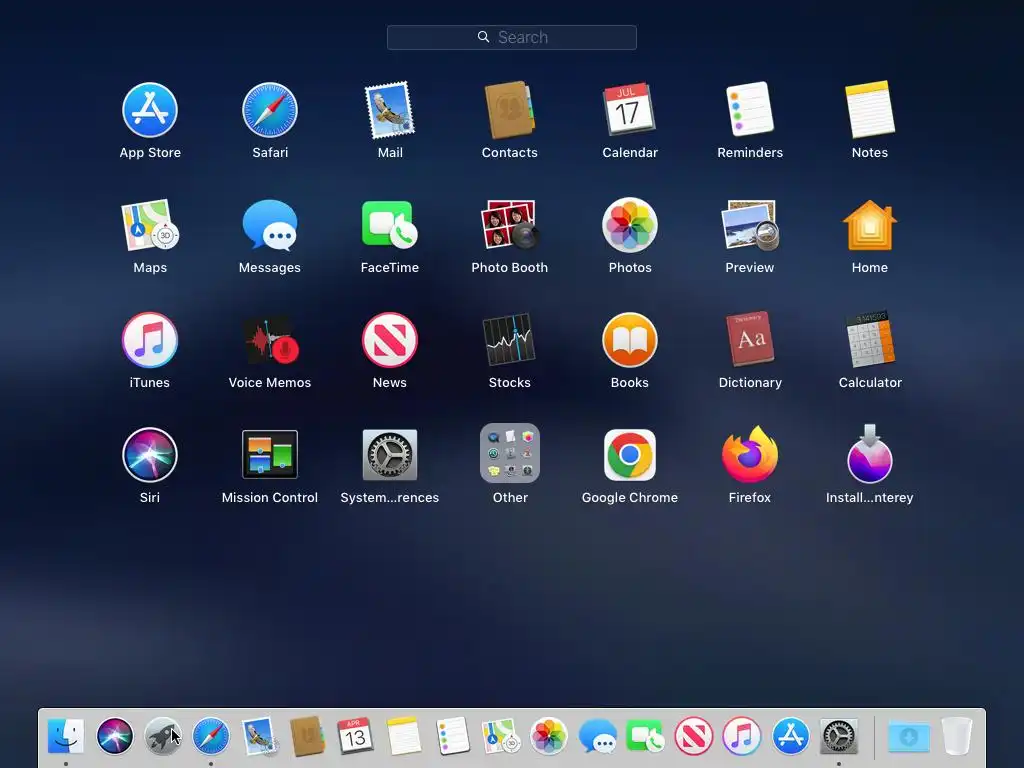Open Mission Control app
Screen dimensions: 1024x768
pos(270,455)
